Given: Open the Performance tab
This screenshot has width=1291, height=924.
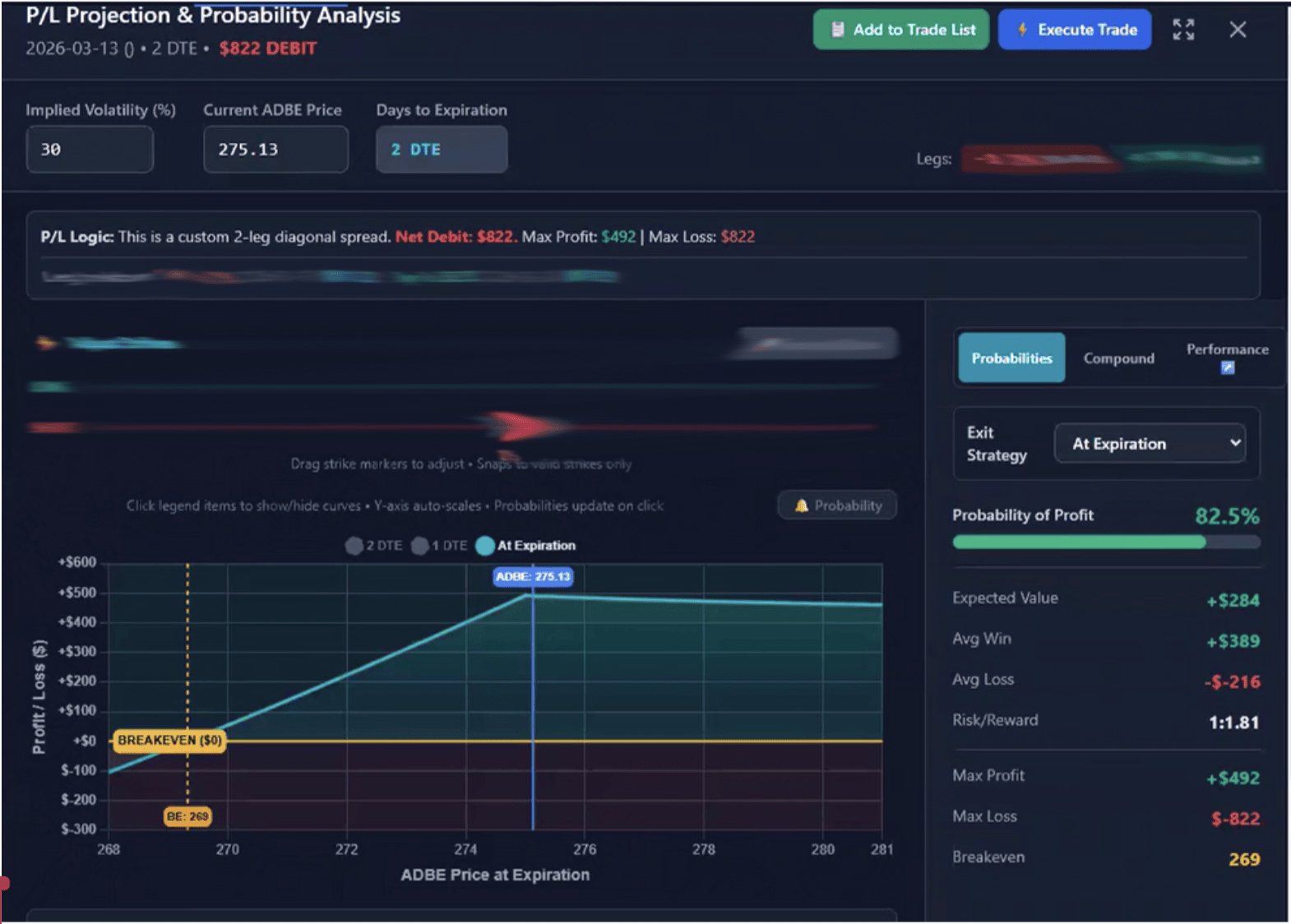Looking at the screenshot, I should coord(1227,349).
